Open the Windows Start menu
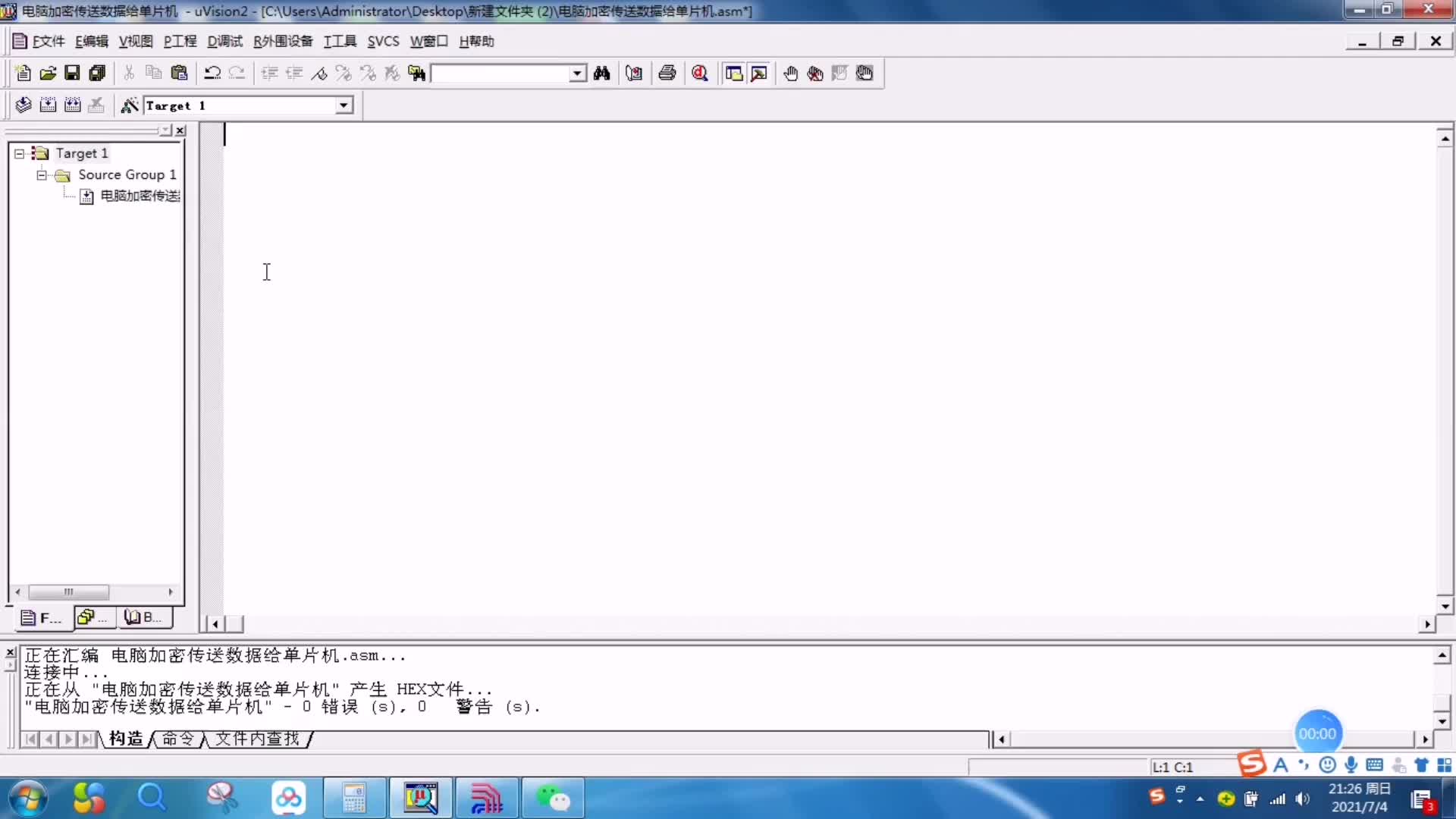 pos(28,798)
